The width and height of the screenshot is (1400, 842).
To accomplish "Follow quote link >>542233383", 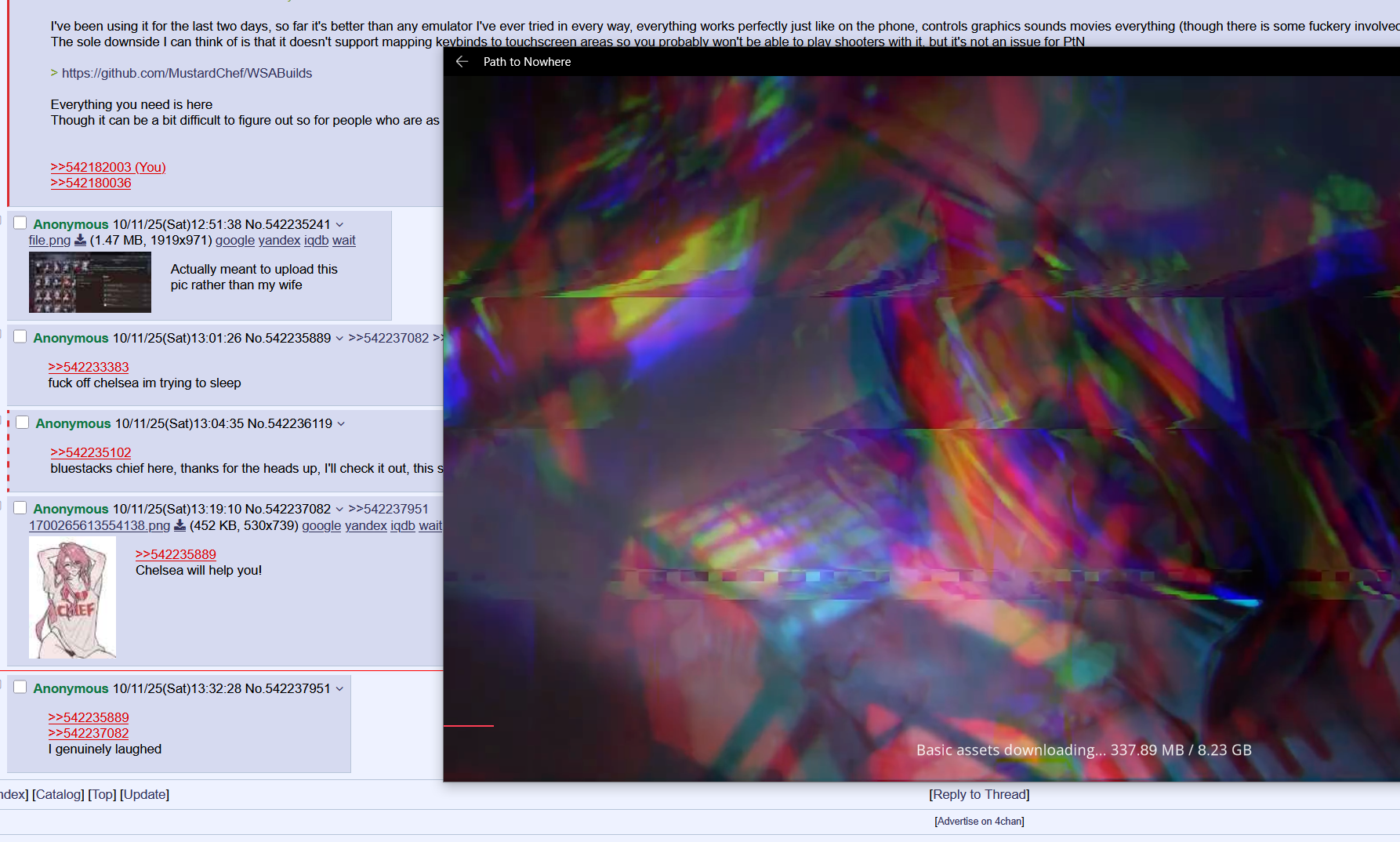I will pos(89,367).
